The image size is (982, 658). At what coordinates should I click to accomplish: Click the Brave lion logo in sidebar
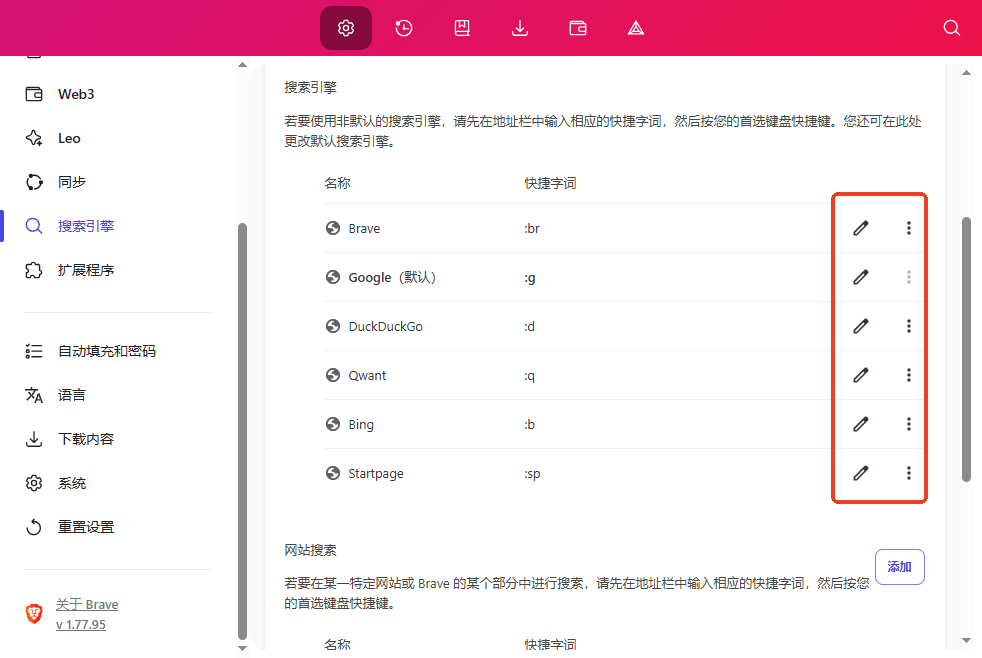click(34, 614)
